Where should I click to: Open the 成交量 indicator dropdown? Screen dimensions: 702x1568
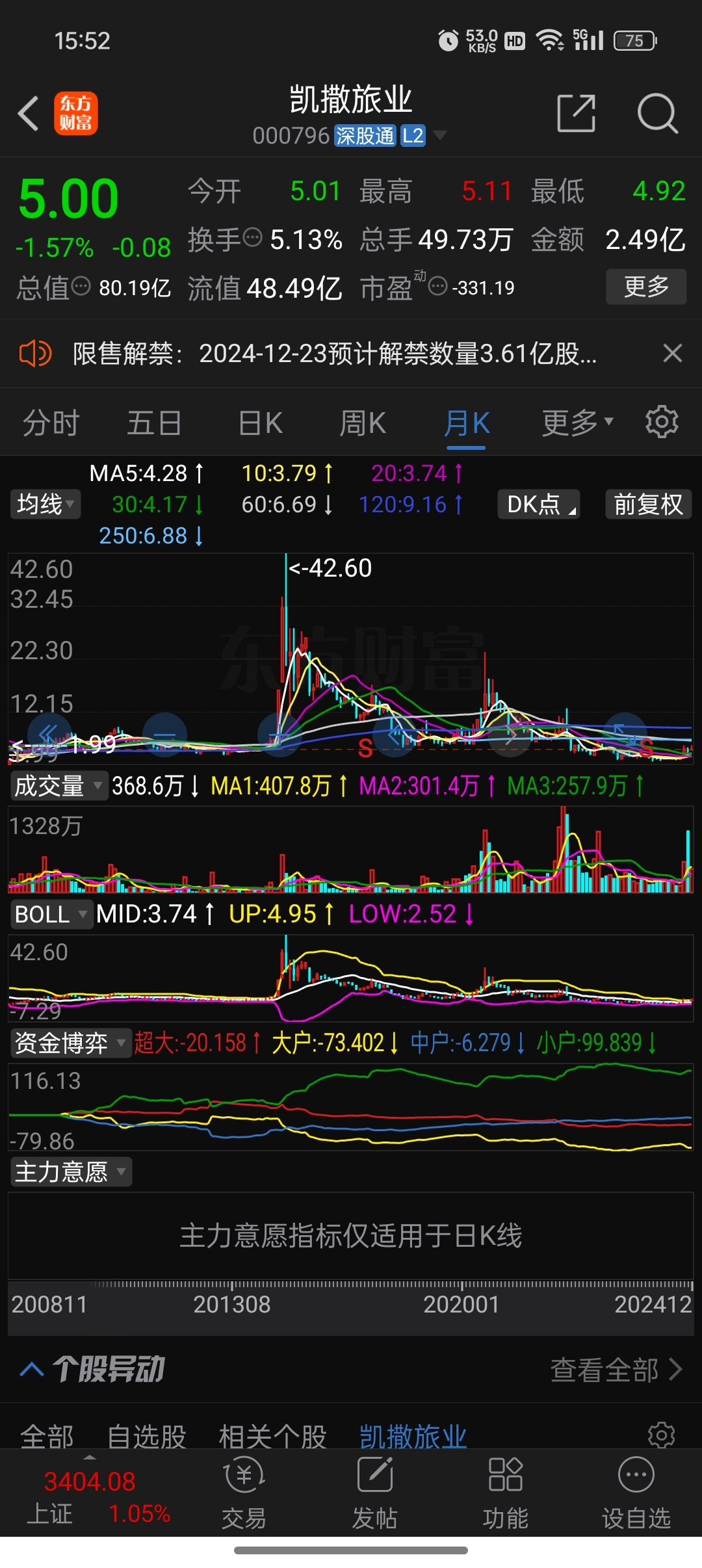[x=58, y=786]
